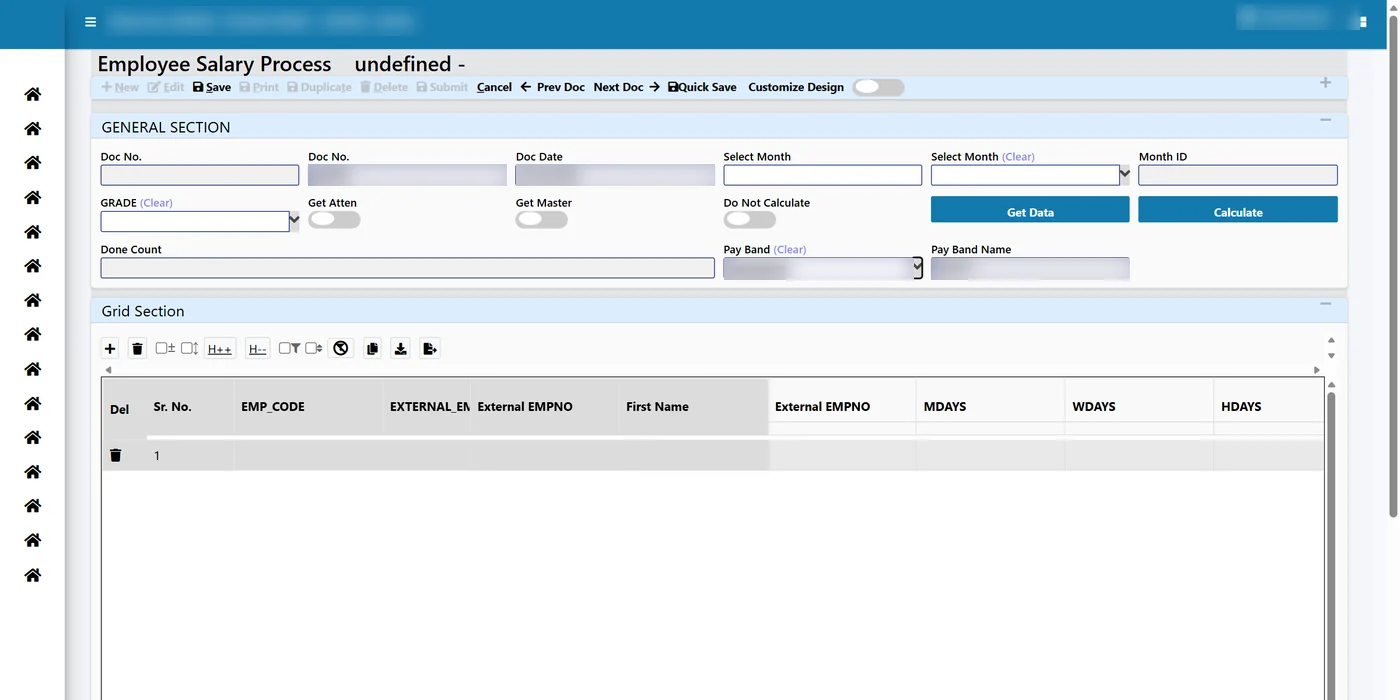Click the Get Data button
Screen dimensions: 1400x700
(1030, 209)
